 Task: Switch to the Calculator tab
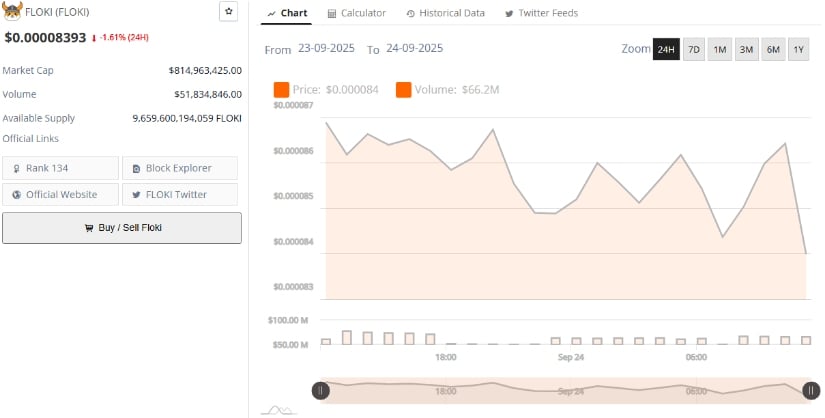click(x=357, y=13)
